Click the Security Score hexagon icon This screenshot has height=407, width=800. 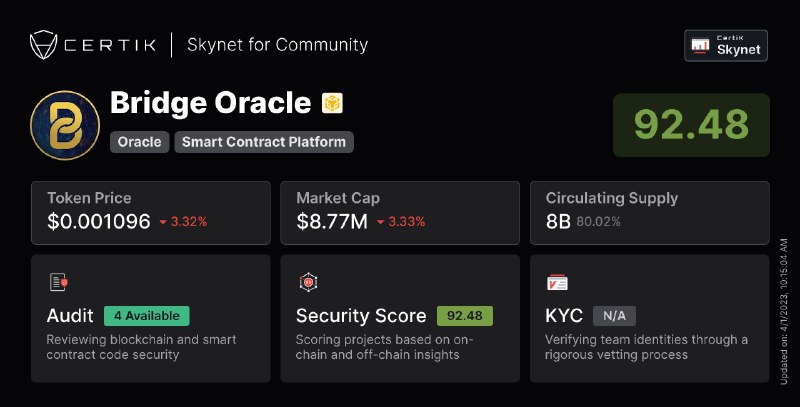[x=308, y=282]
